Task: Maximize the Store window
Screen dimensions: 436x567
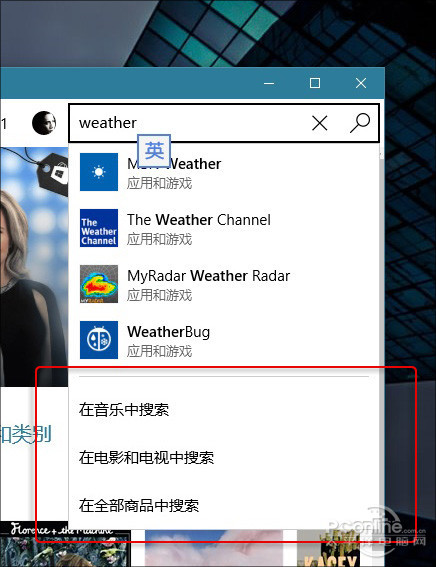Action: click(315, 83)
